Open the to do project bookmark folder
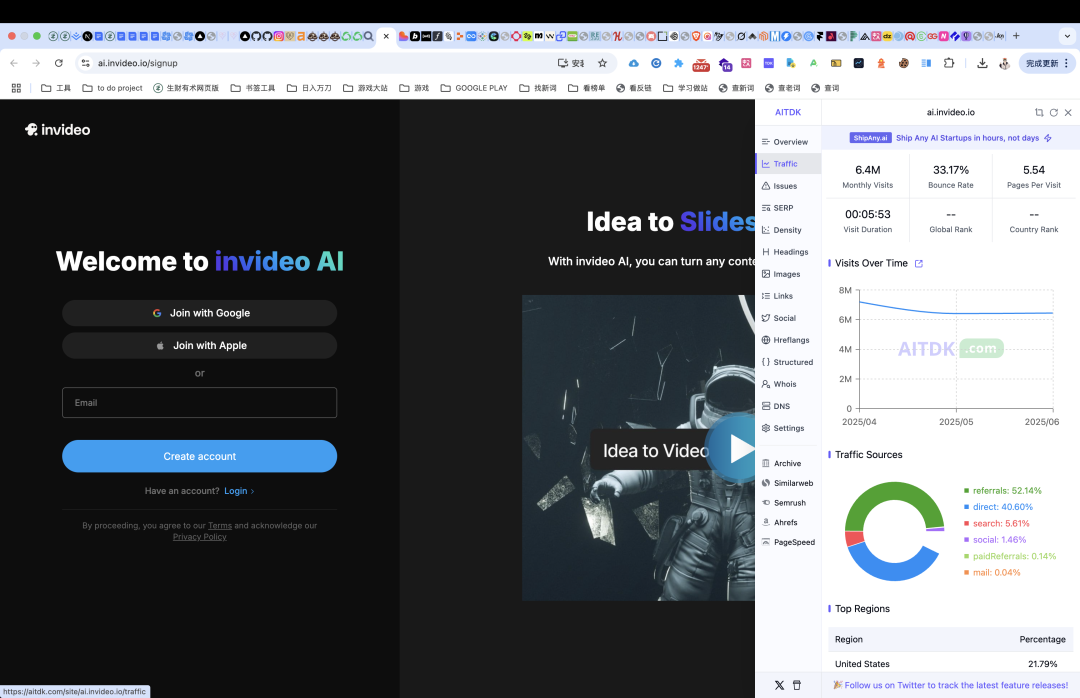The height and width of the screenshot is (698, 1080). pos(112,88)
